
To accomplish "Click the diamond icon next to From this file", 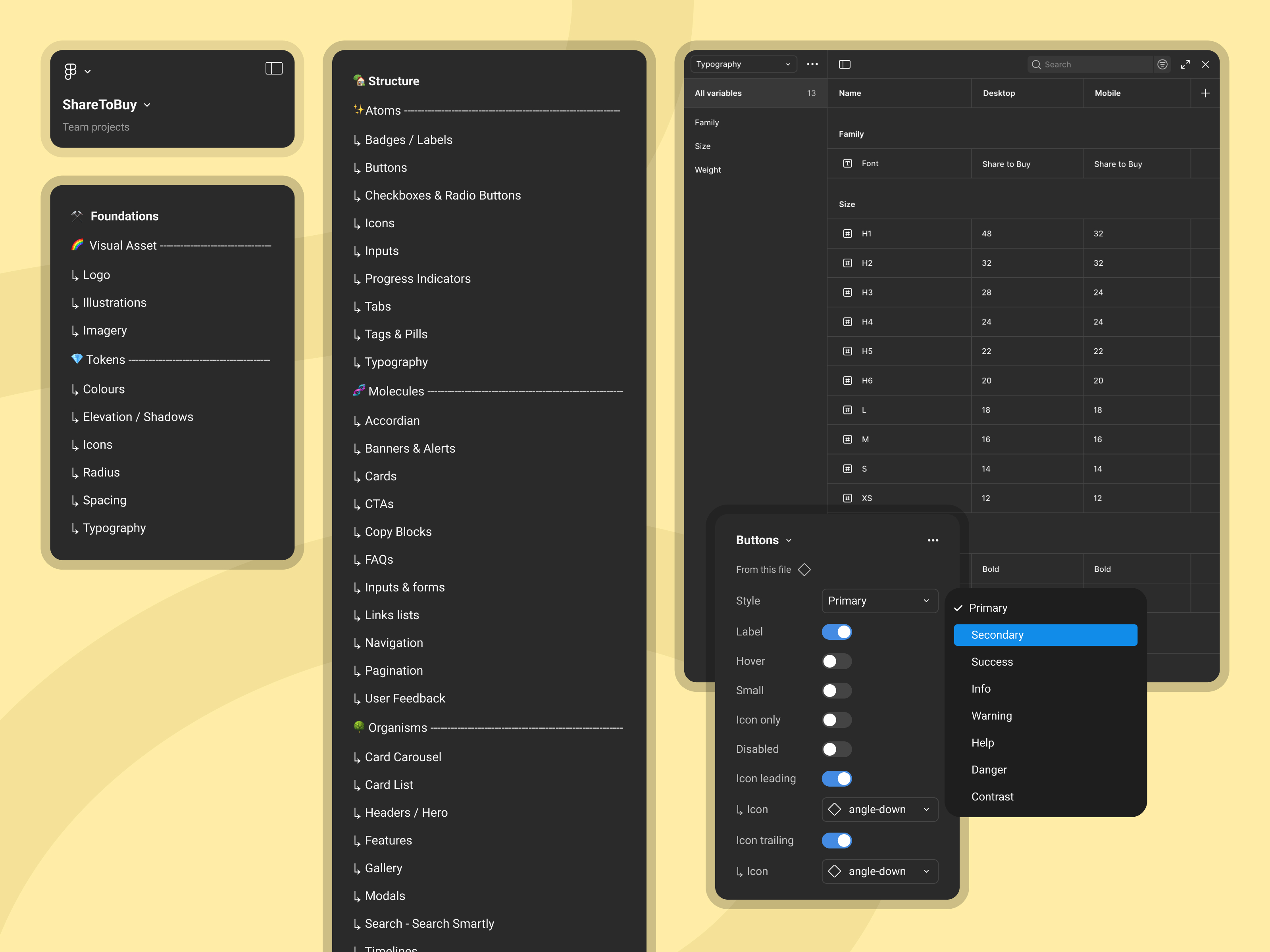I will 804,569.
